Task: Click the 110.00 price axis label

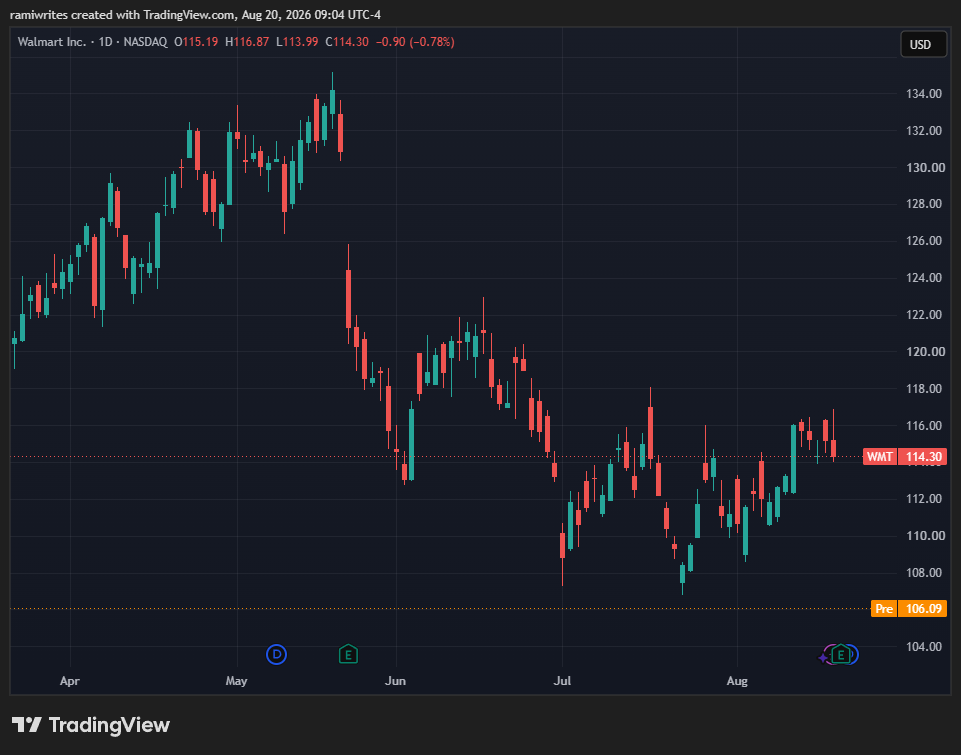Action: tap(925, 536)
